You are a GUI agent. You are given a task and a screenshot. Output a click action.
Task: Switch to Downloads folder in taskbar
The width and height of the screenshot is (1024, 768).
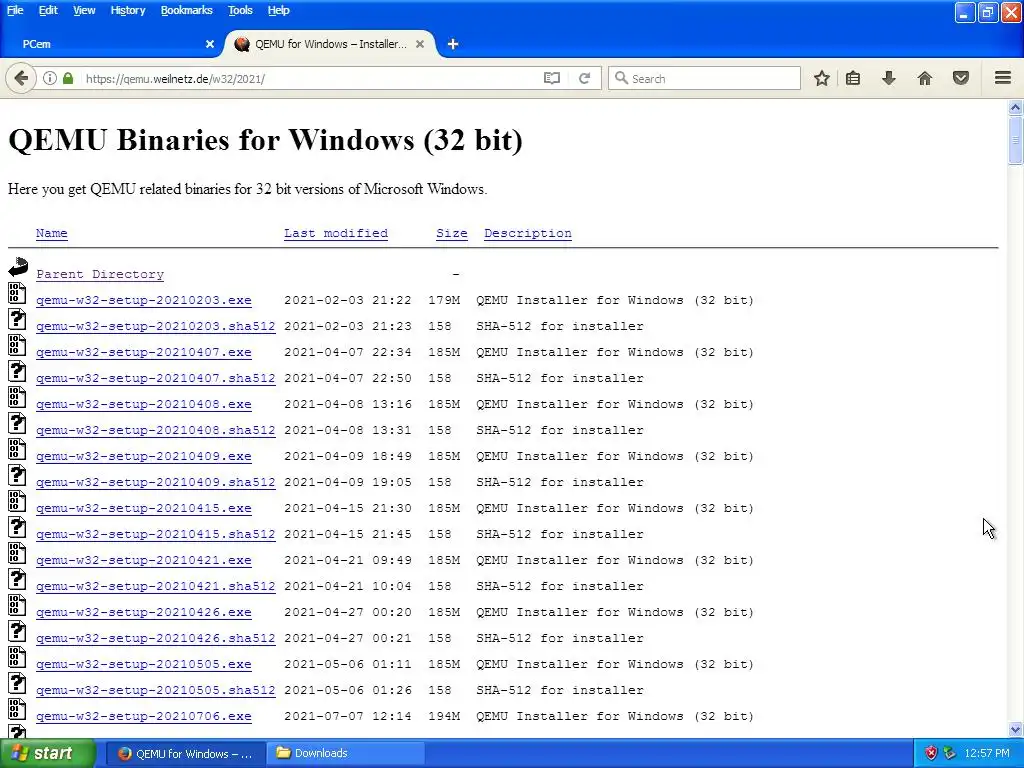pyautogui.click(x=346, y=753)
